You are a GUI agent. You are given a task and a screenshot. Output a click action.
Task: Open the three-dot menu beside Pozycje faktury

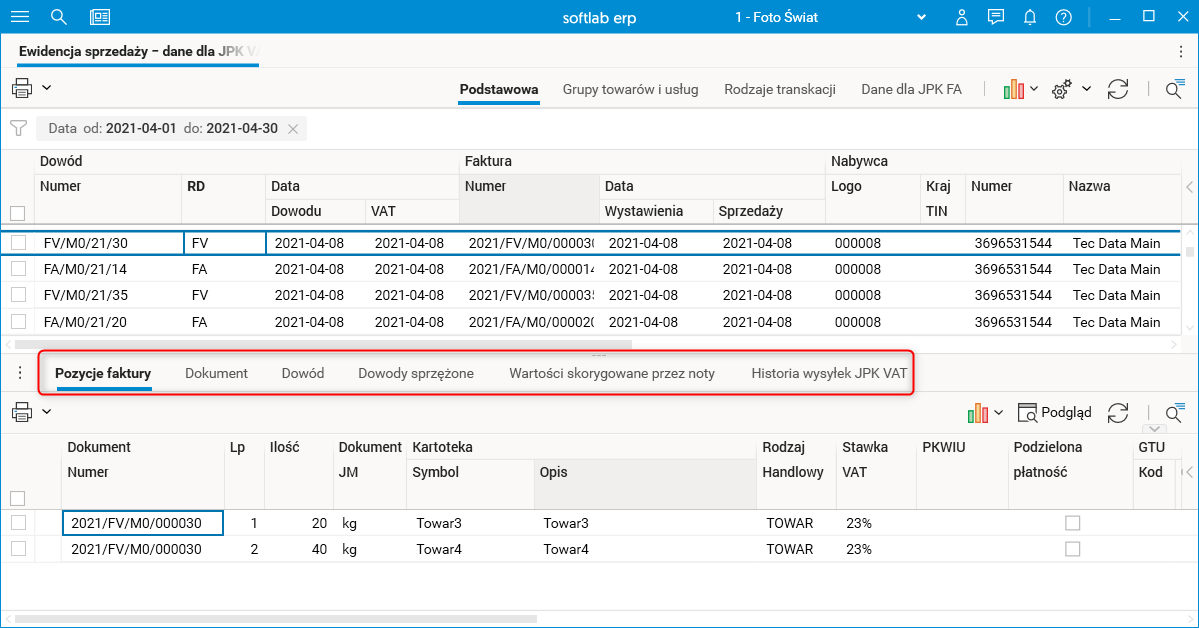pyautogui.click(x=20, y=373)
